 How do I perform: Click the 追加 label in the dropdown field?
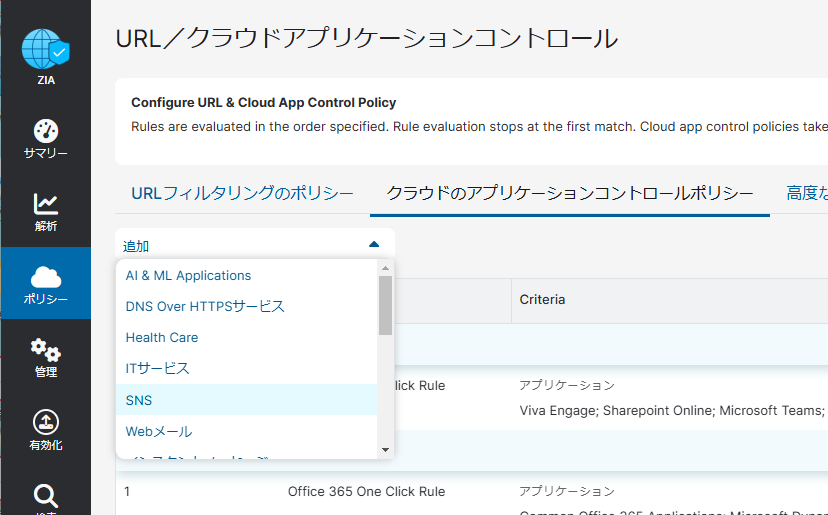[136, 246]
